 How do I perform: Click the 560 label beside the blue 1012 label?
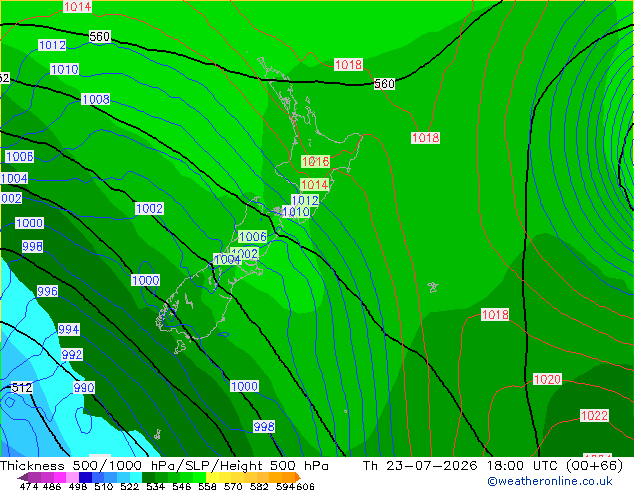click(99, 36)
